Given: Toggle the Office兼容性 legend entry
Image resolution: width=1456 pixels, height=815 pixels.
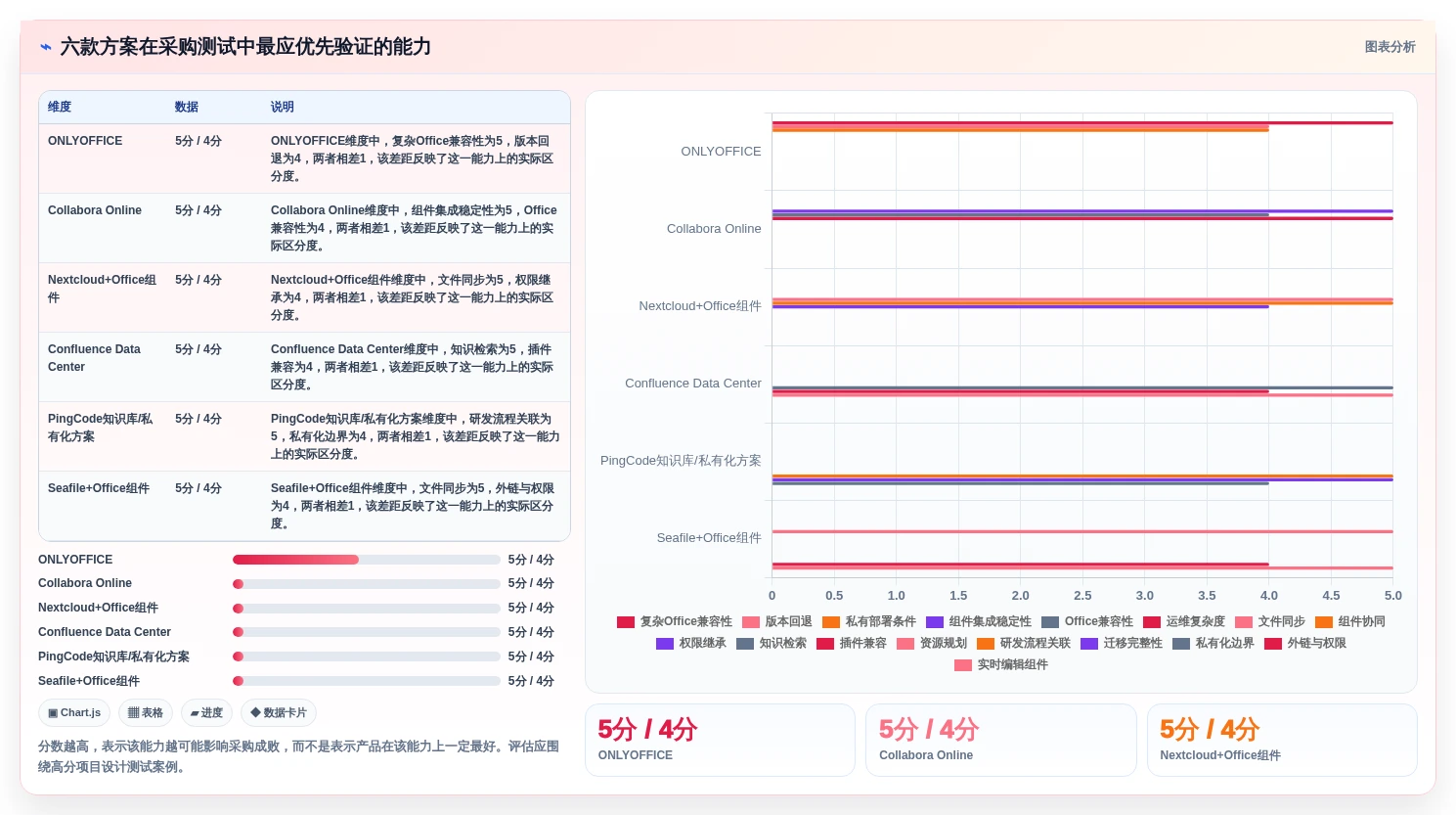Looking at the screenshot, I should click(1086, 621).
